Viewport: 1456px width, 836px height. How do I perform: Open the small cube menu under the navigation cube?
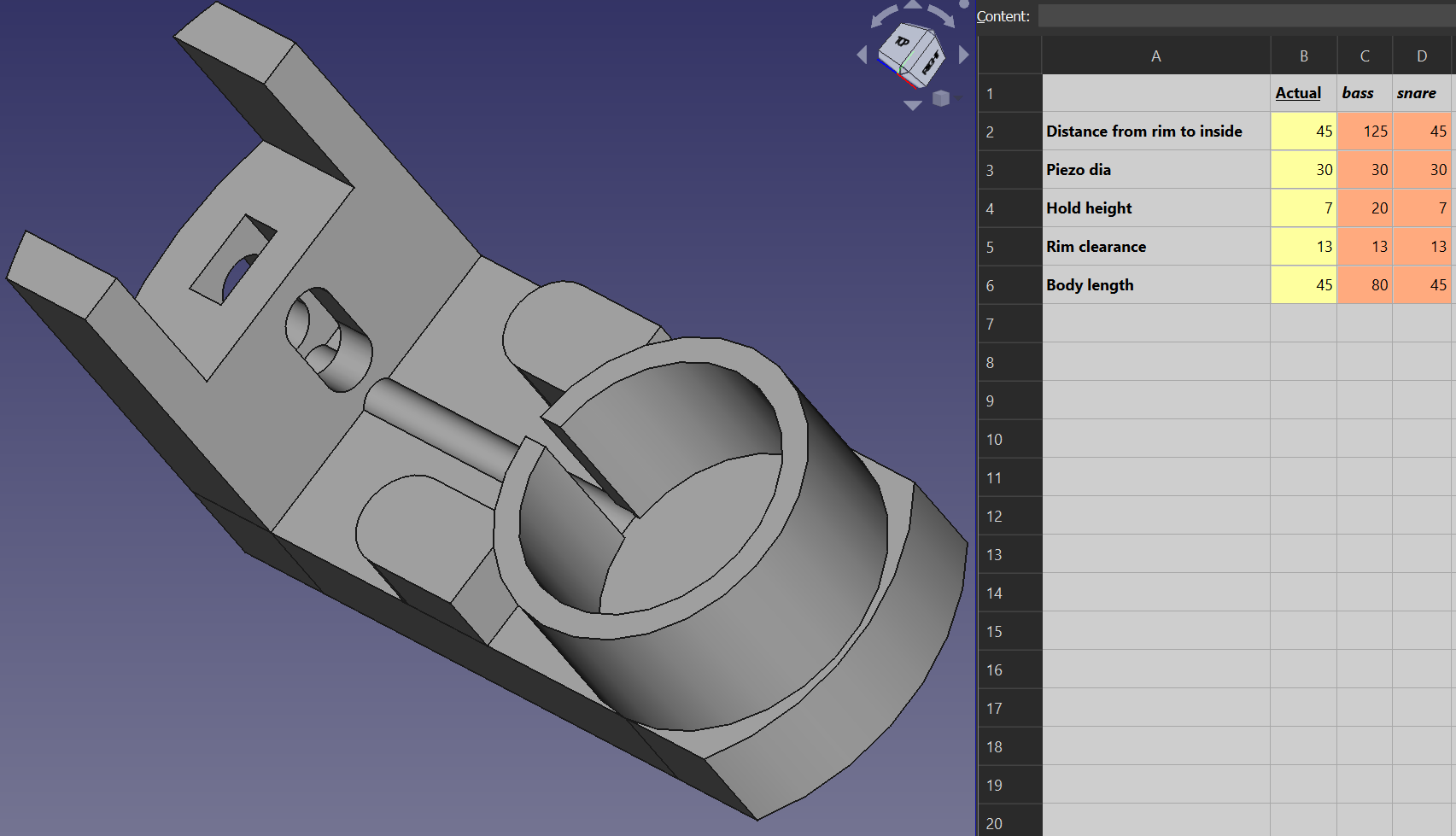coord(941,99)
